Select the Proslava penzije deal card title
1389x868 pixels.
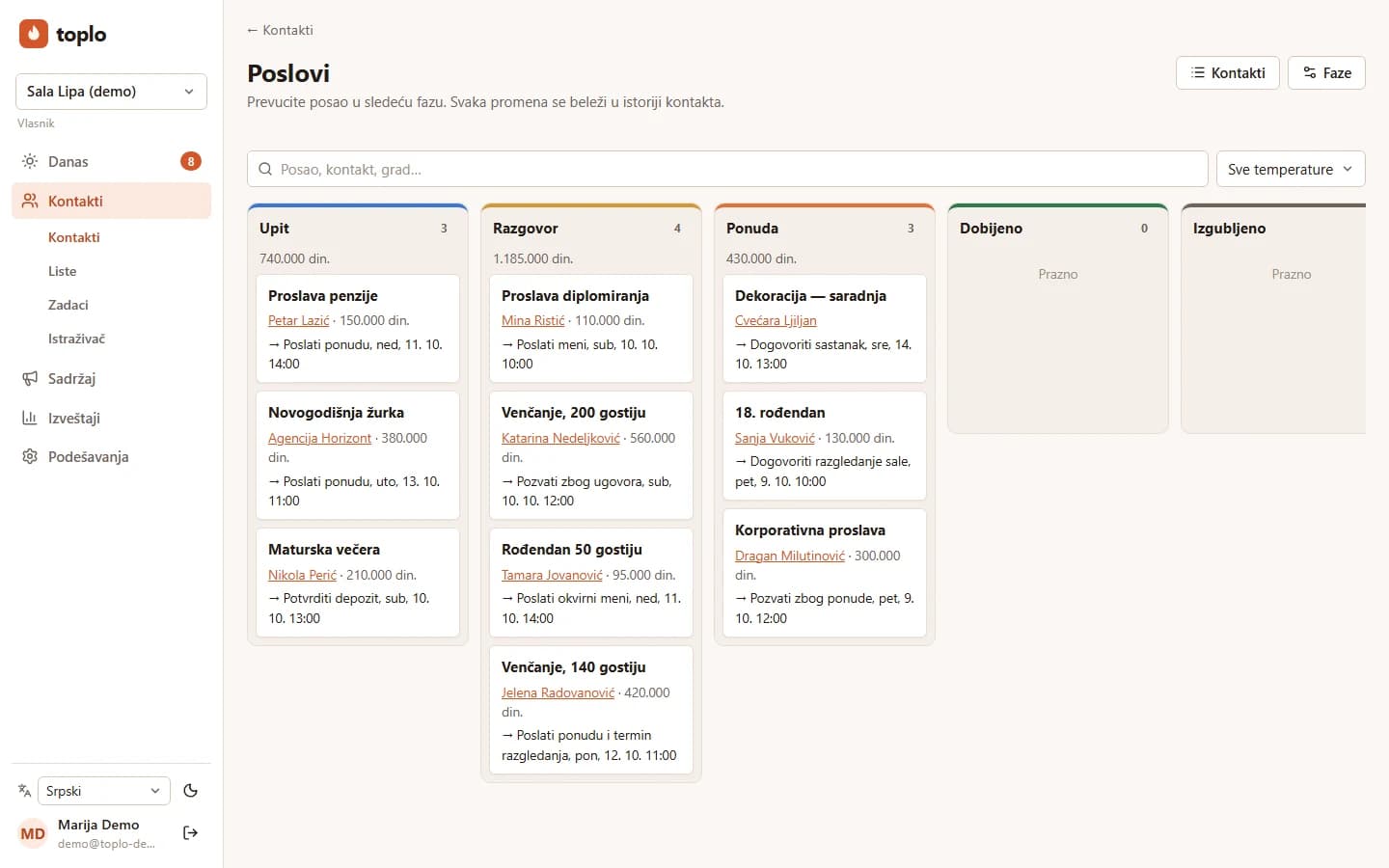click(323, 296)
